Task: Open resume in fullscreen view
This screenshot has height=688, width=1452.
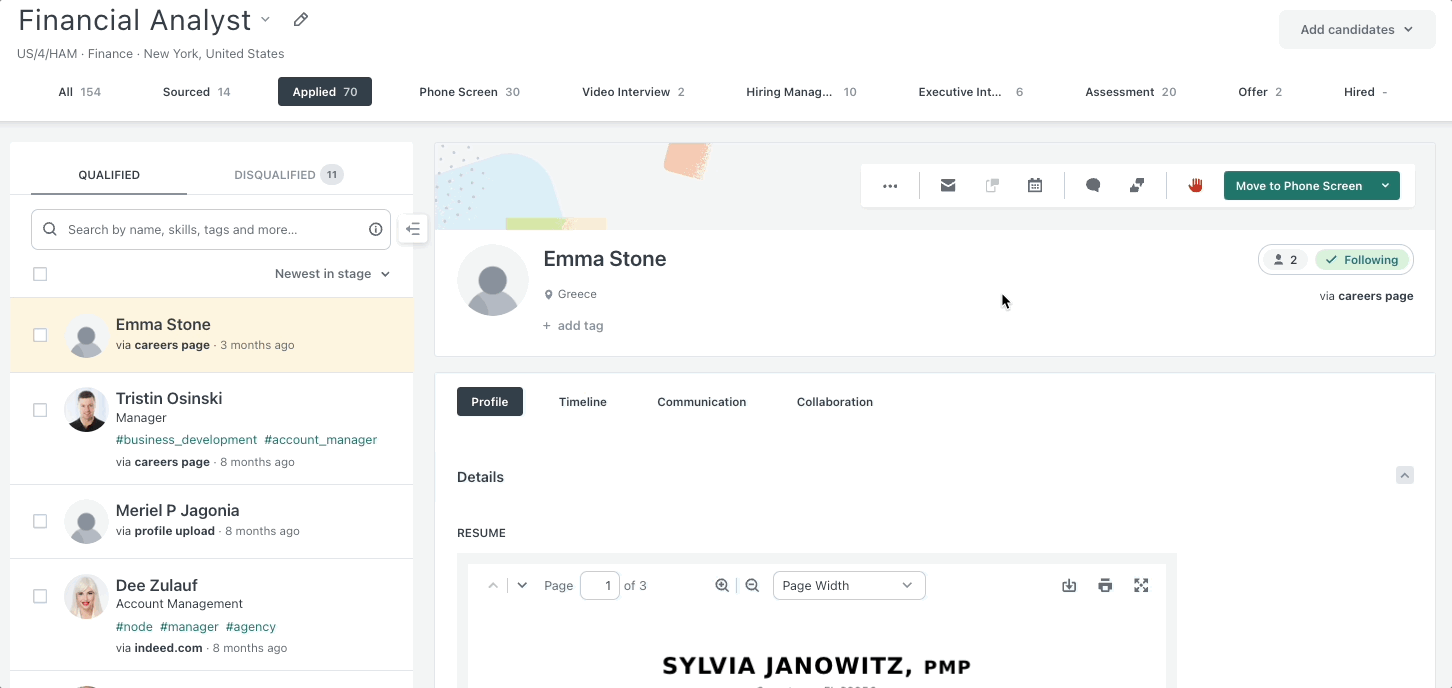Action: click(1141, 586)
